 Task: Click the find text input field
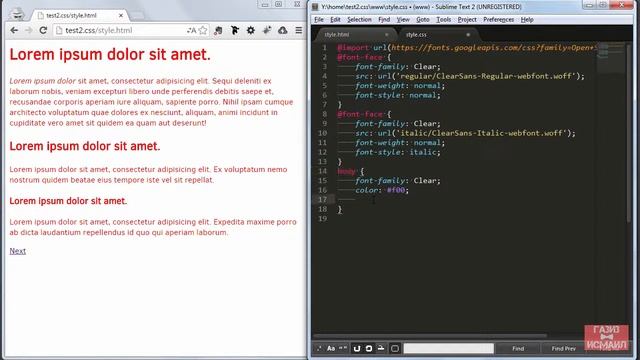point(448,349)
